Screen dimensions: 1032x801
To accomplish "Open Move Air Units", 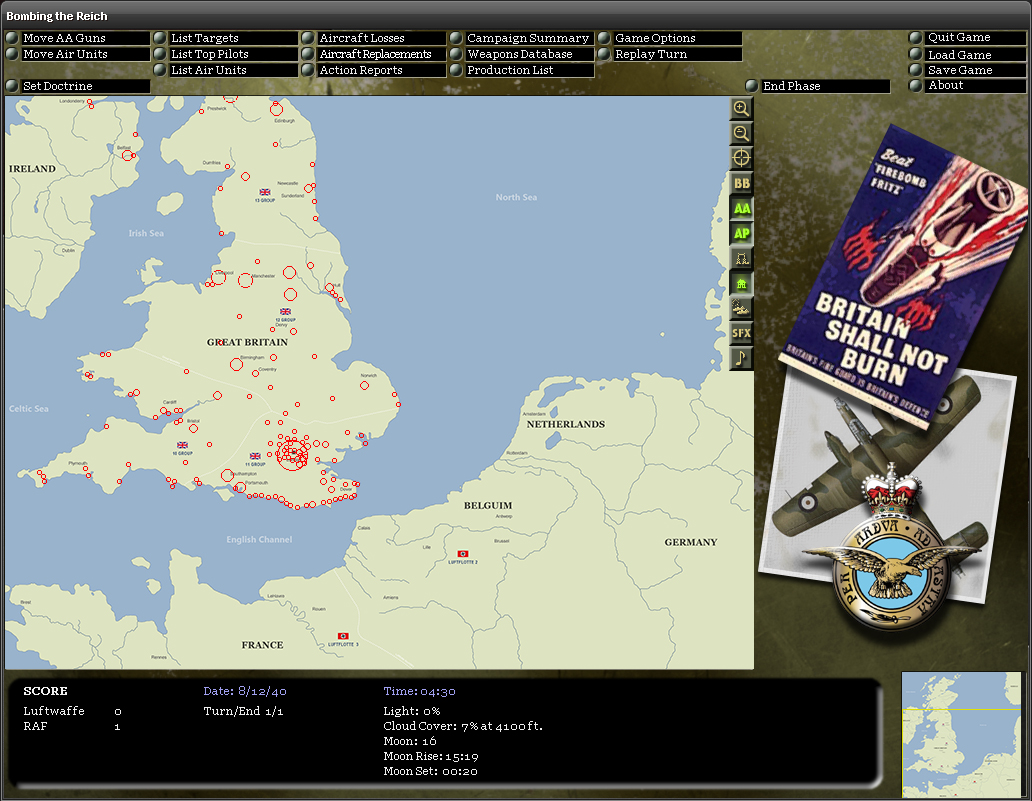I will coord(78,54).
